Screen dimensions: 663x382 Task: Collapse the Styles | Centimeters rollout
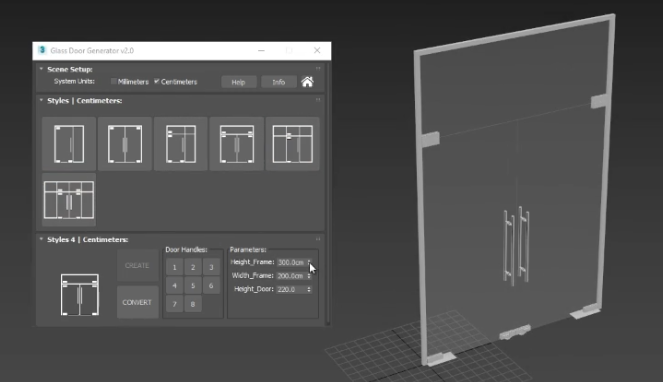pyautogui.click(x=41, y=100)
